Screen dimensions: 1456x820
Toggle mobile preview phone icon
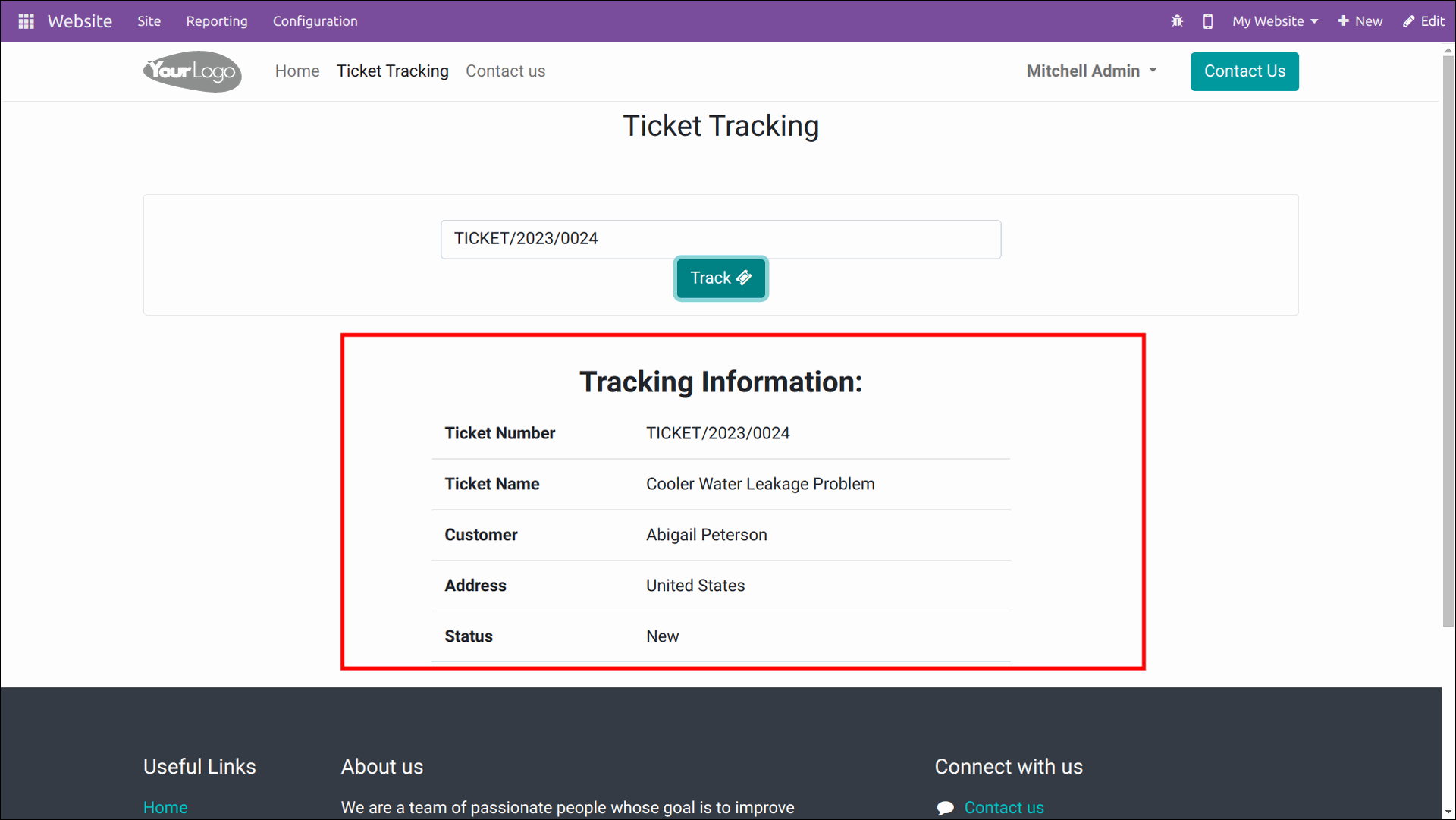click(x=1208, y=21)
